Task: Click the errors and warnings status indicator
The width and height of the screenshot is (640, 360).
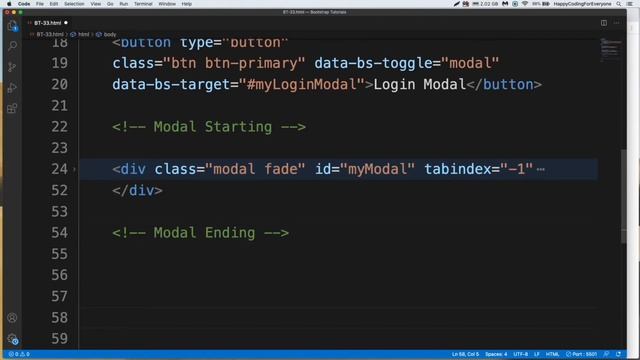Action: click(19, 354)
